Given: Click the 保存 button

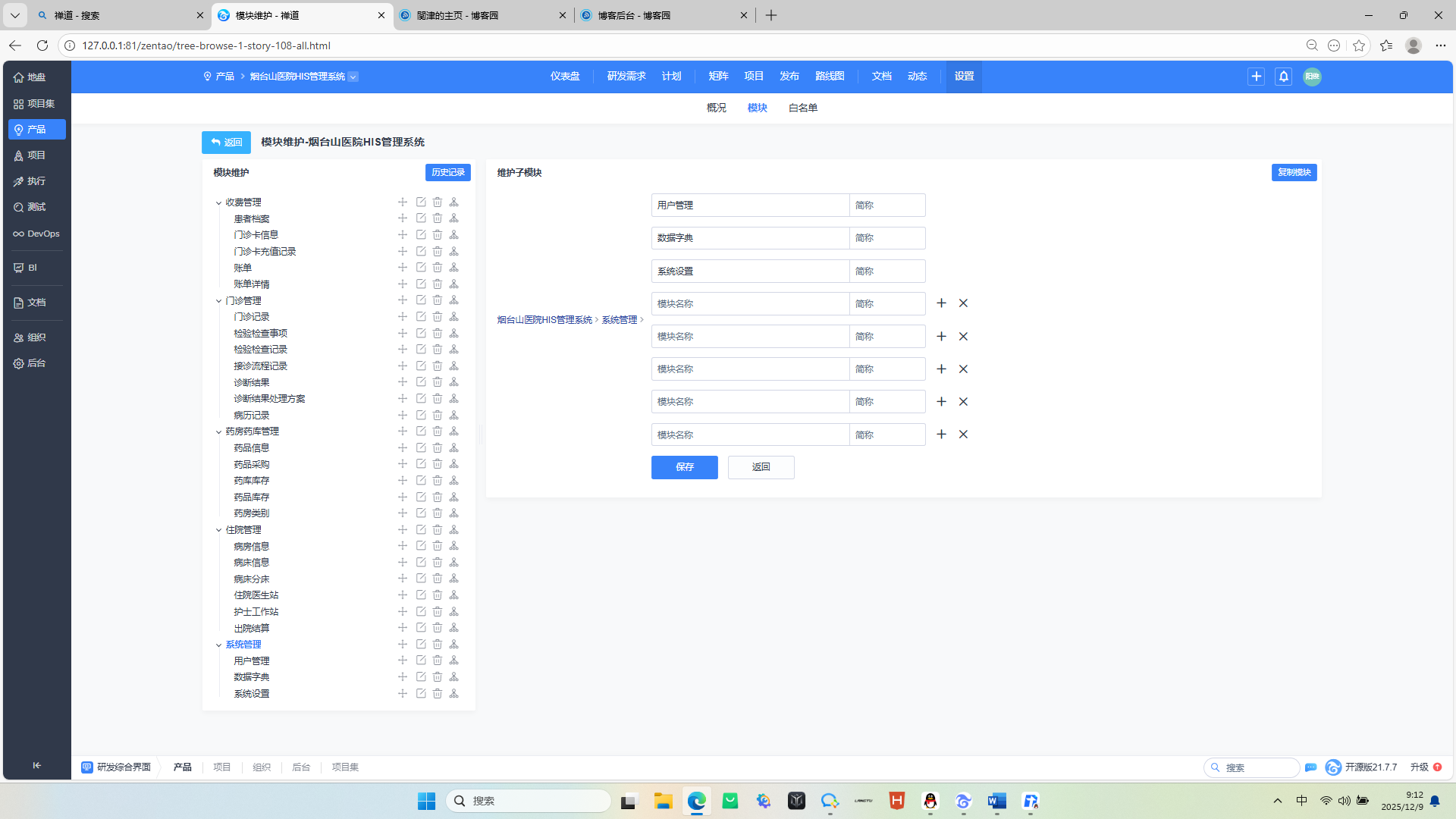Looking at the screenshot, I should [x=684, y=467].
